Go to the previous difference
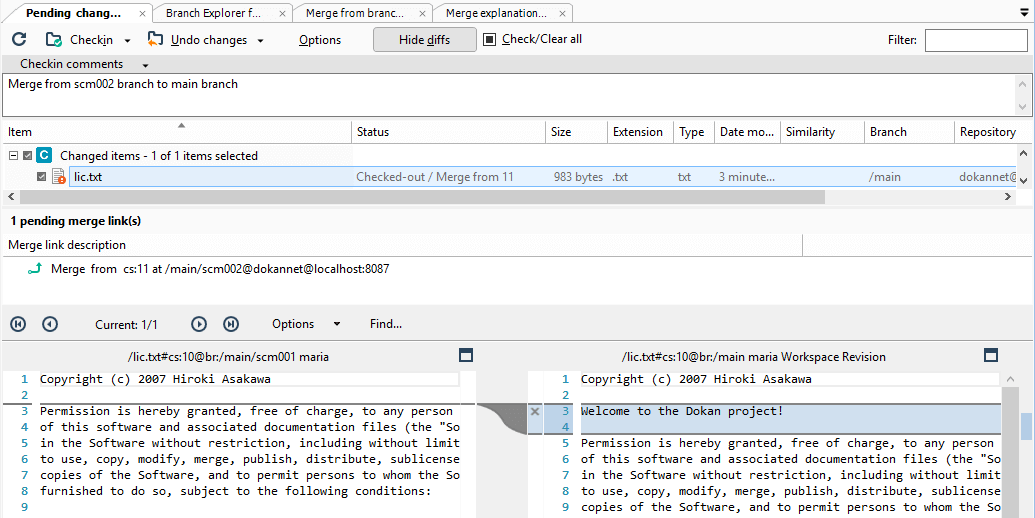Viewport: 1035px width, 518px height. click(50, 324)
